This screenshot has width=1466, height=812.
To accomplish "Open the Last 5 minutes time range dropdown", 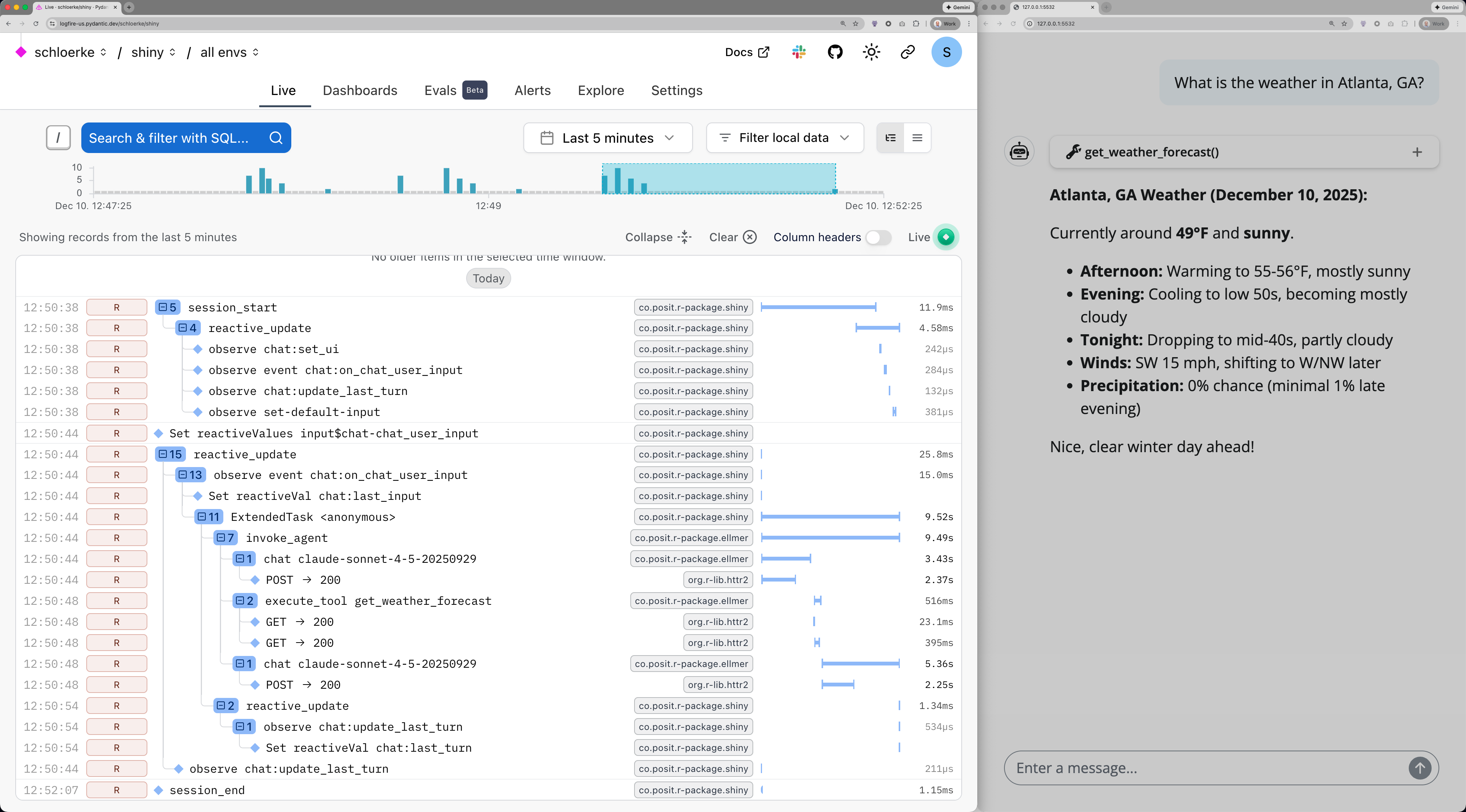I will pos(607,138).
